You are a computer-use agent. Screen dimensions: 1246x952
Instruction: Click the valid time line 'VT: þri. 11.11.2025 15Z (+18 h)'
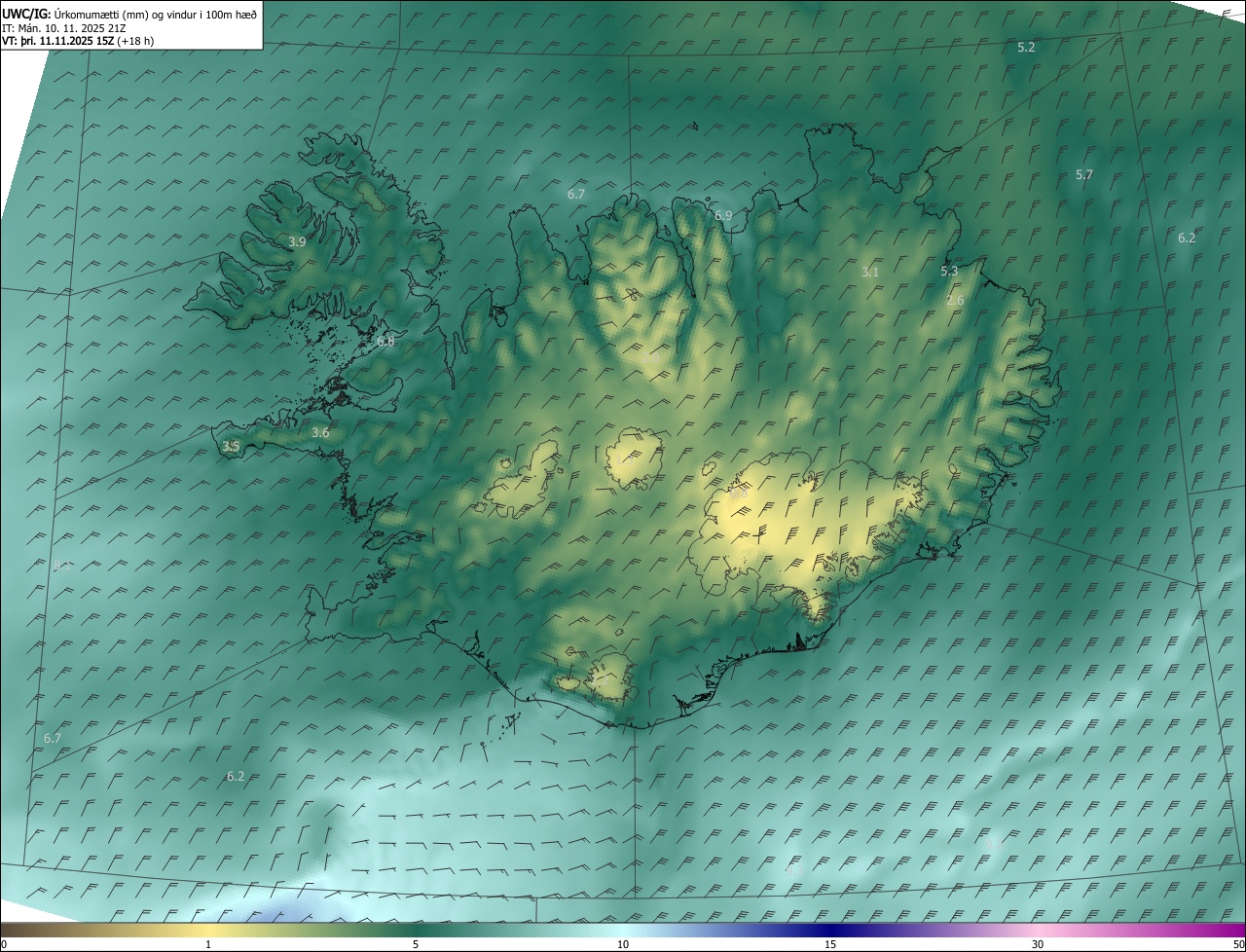click(78, 41)
